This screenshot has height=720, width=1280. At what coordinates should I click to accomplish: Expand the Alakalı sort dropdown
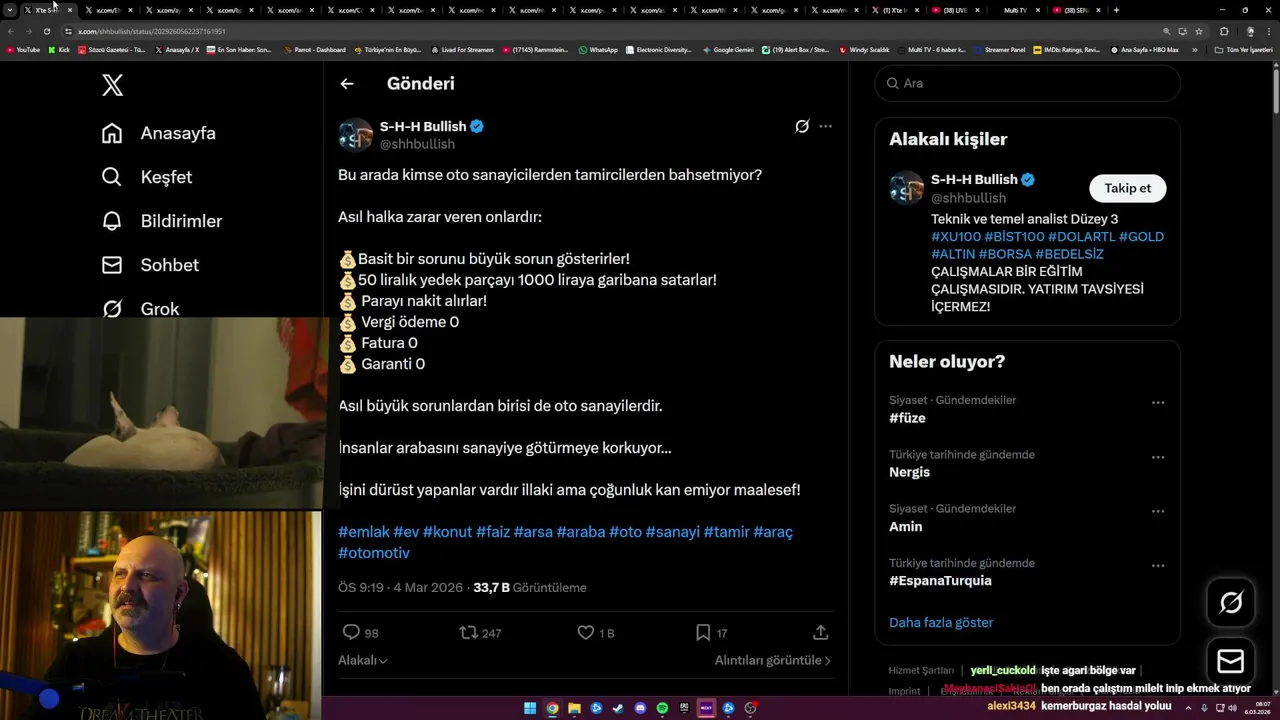[363, 660]
